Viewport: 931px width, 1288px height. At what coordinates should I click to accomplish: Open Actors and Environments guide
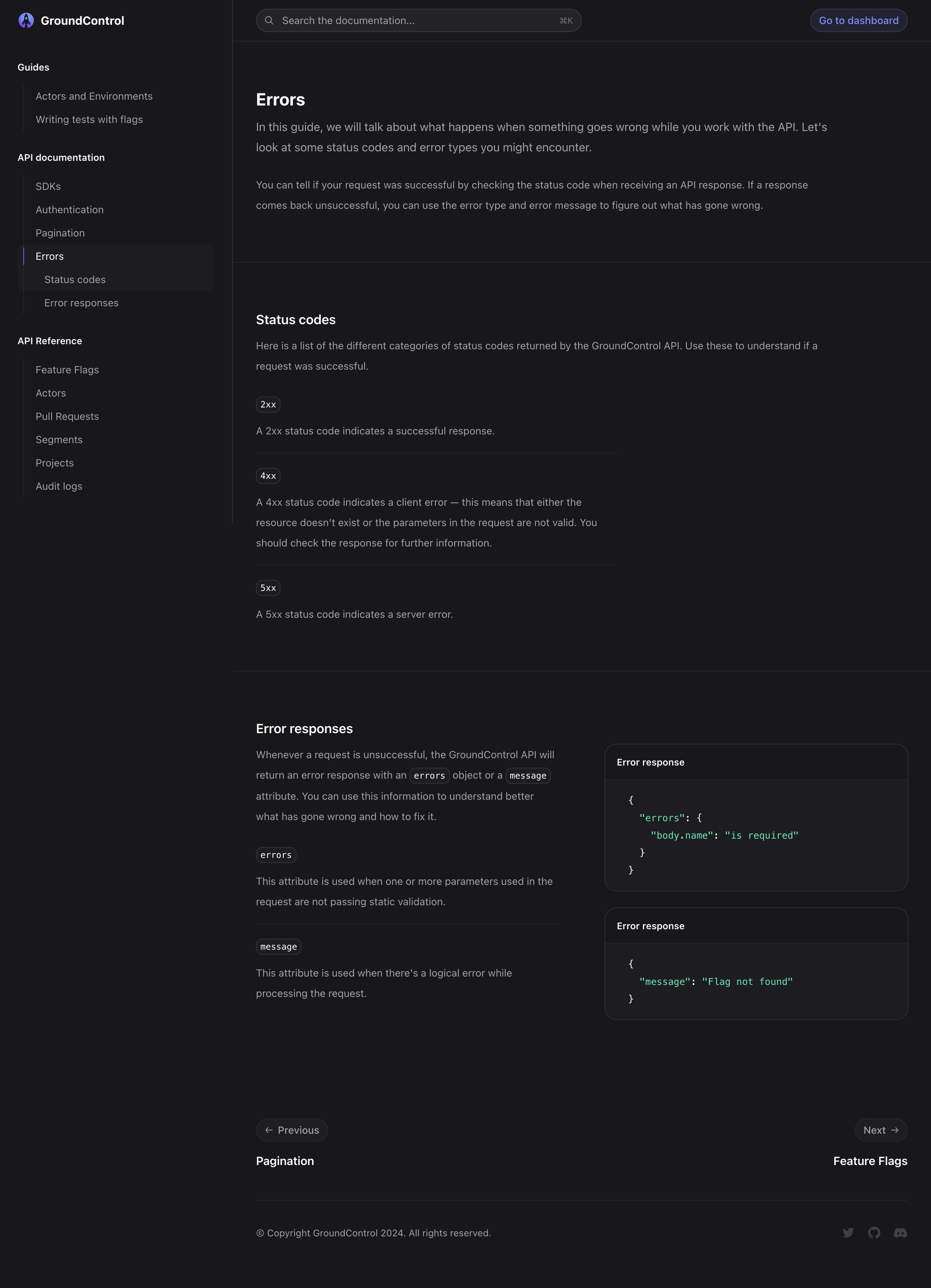point(94,96)
